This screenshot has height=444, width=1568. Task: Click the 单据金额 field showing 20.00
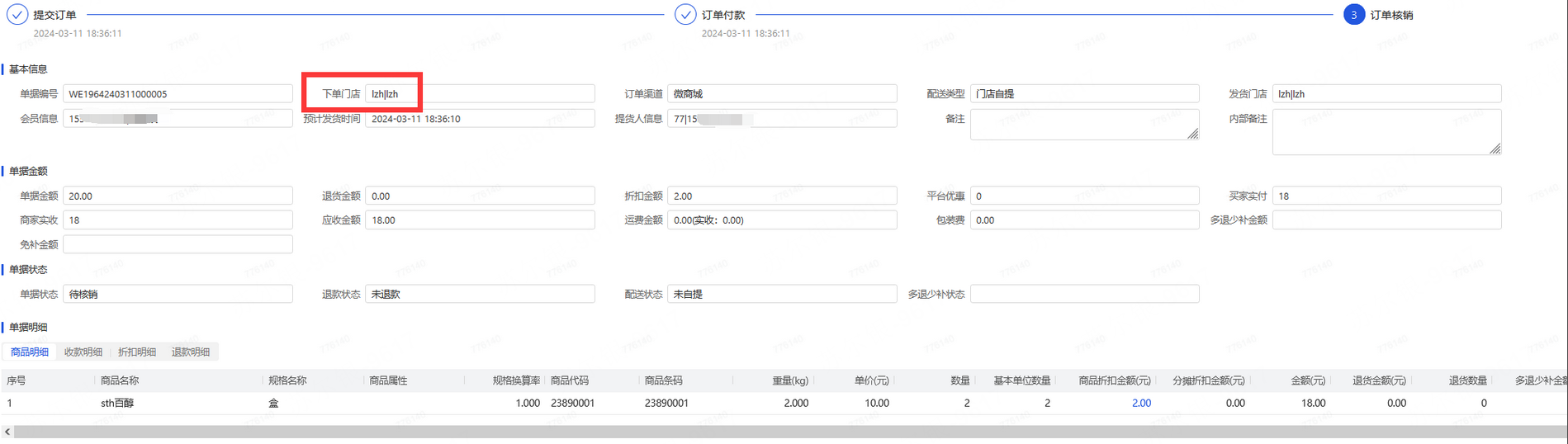(178, 196)
